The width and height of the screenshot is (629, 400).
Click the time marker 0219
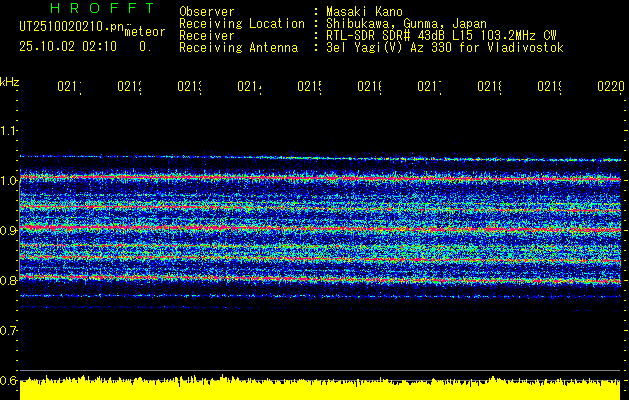(x=550, y=86)
